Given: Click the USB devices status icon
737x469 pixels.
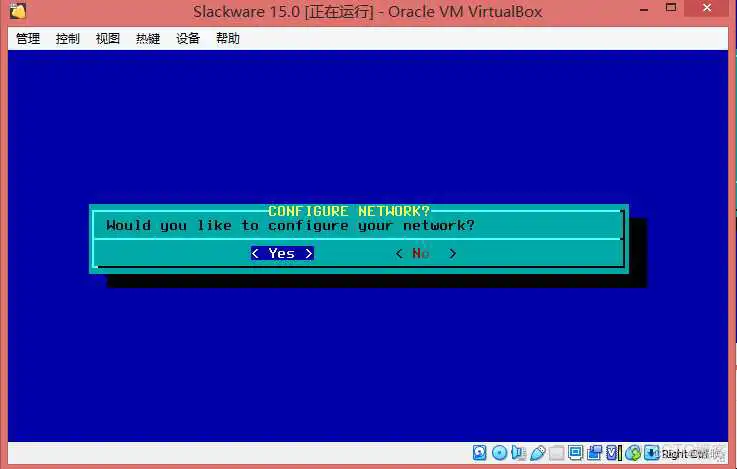Looking at the screenshot, I should tap(538, 453).
